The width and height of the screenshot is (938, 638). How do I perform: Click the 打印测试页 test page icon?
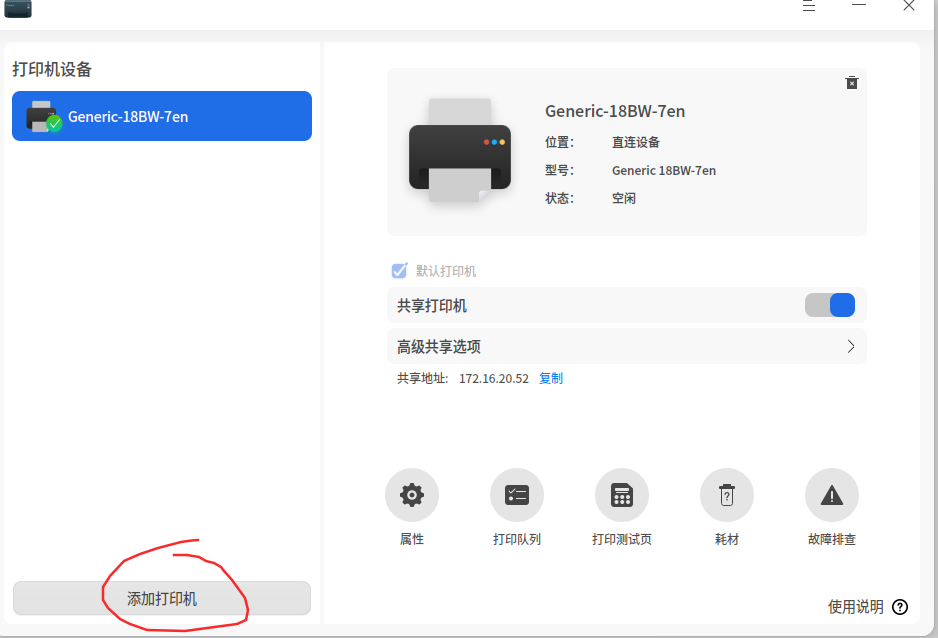pos(622,495)
